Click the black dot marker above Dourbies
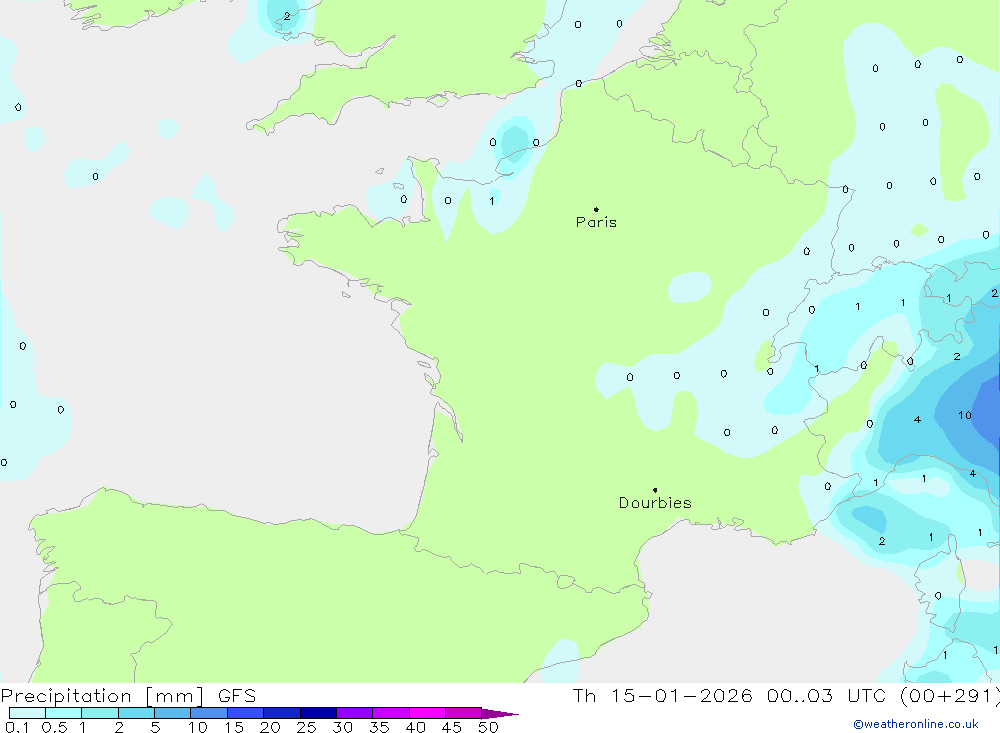The height and width of the screenshot is (733, 1000). tap(655, 490)
